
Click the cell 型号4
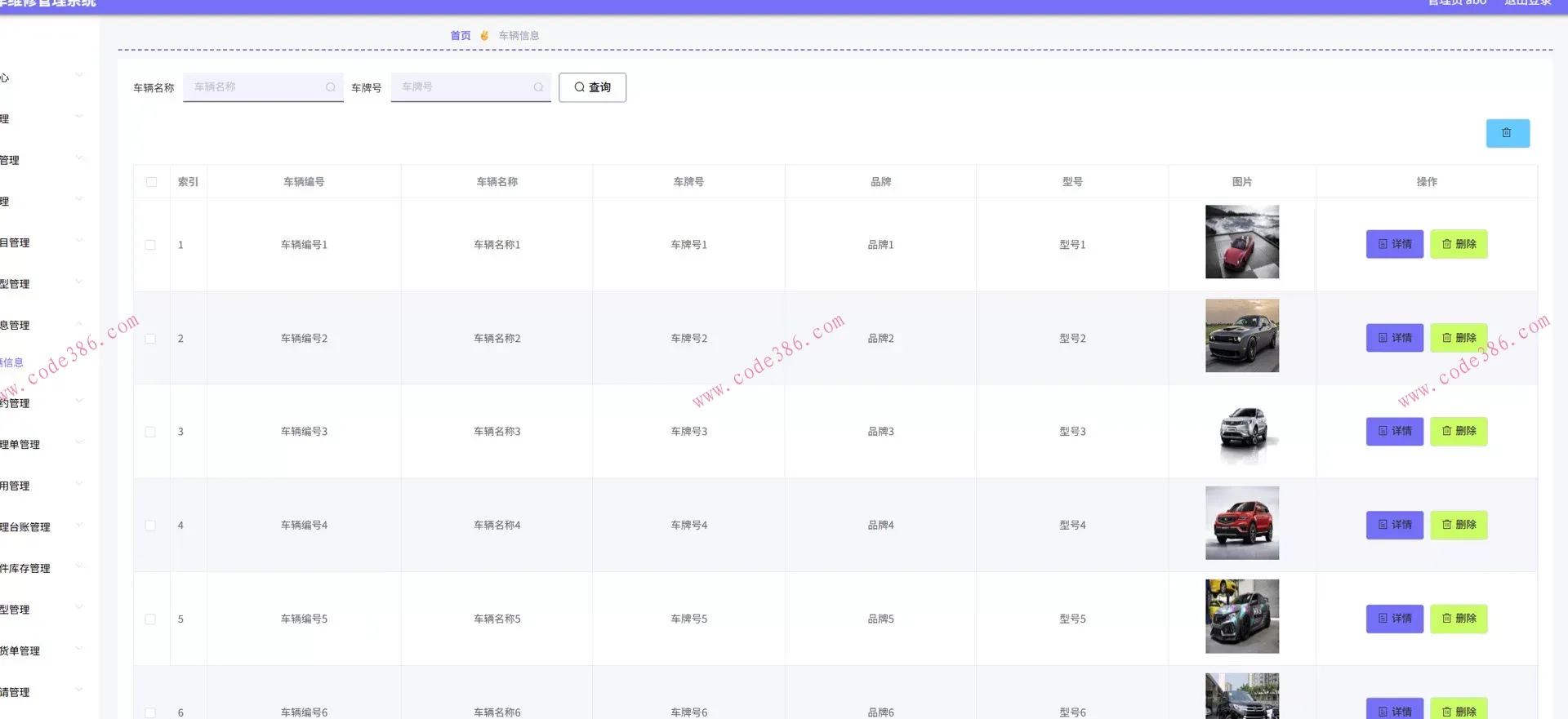point(1072,526)
